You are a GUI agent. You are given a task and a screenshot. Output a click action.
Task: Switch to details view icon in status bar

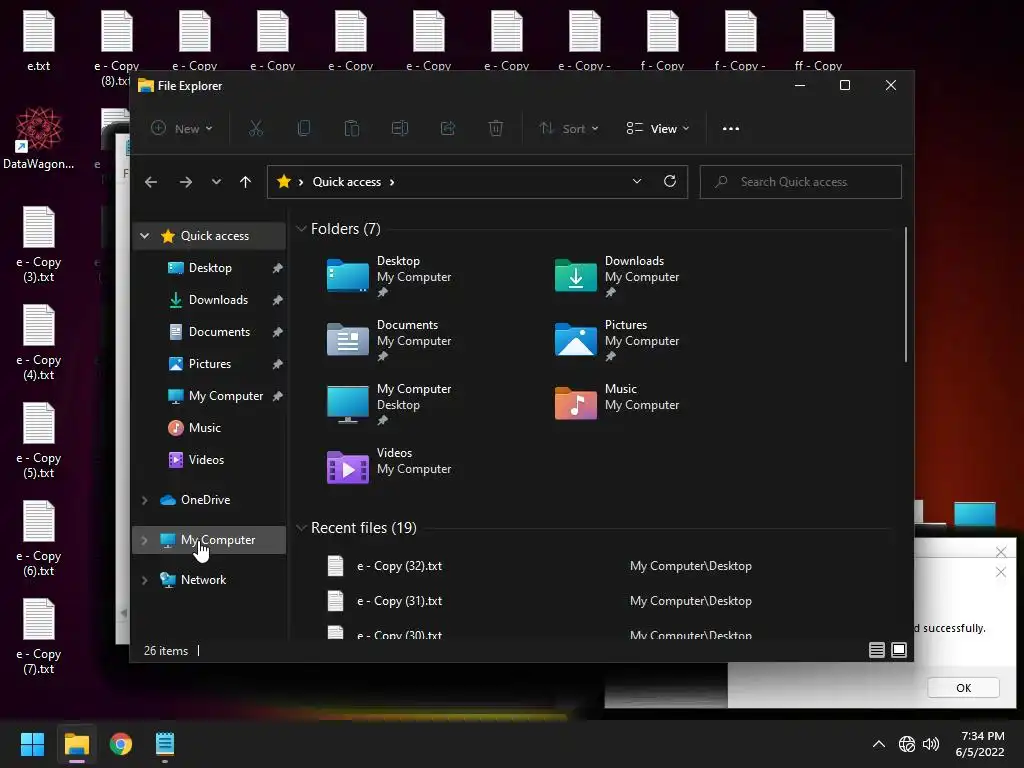876,650
